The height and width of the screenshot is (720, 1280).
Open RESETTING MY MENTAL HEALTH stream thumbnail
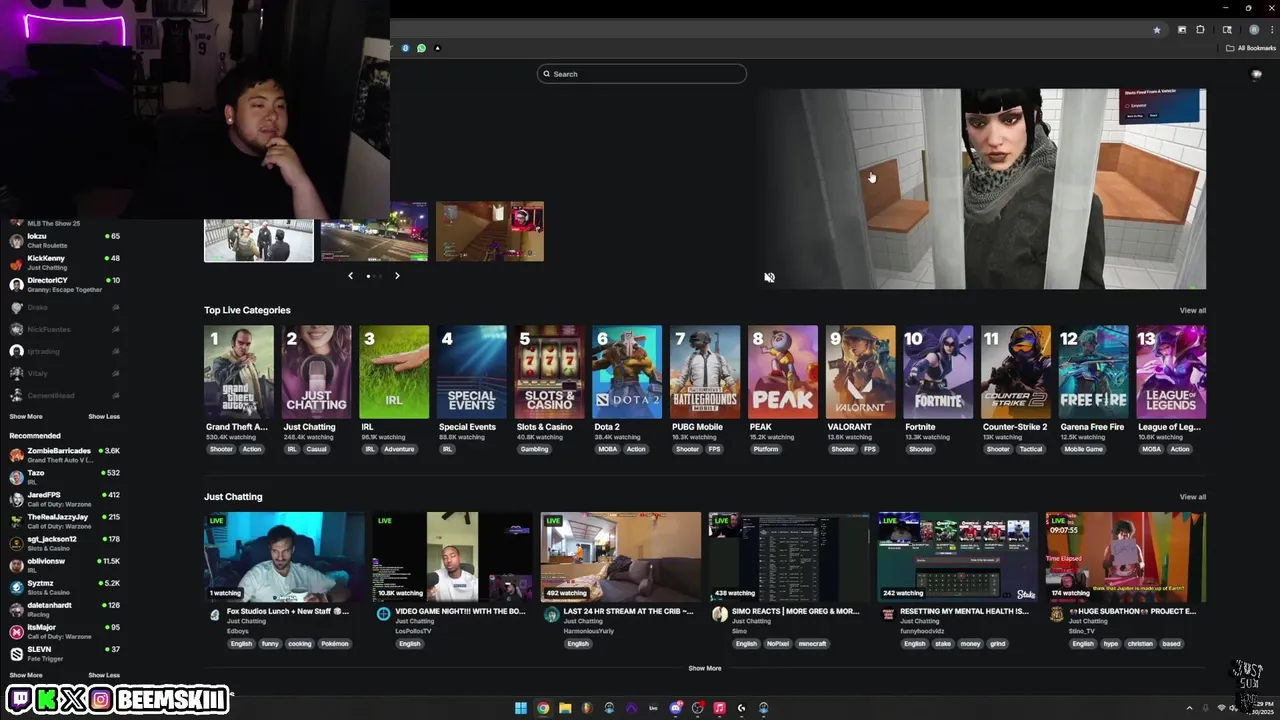957,556
